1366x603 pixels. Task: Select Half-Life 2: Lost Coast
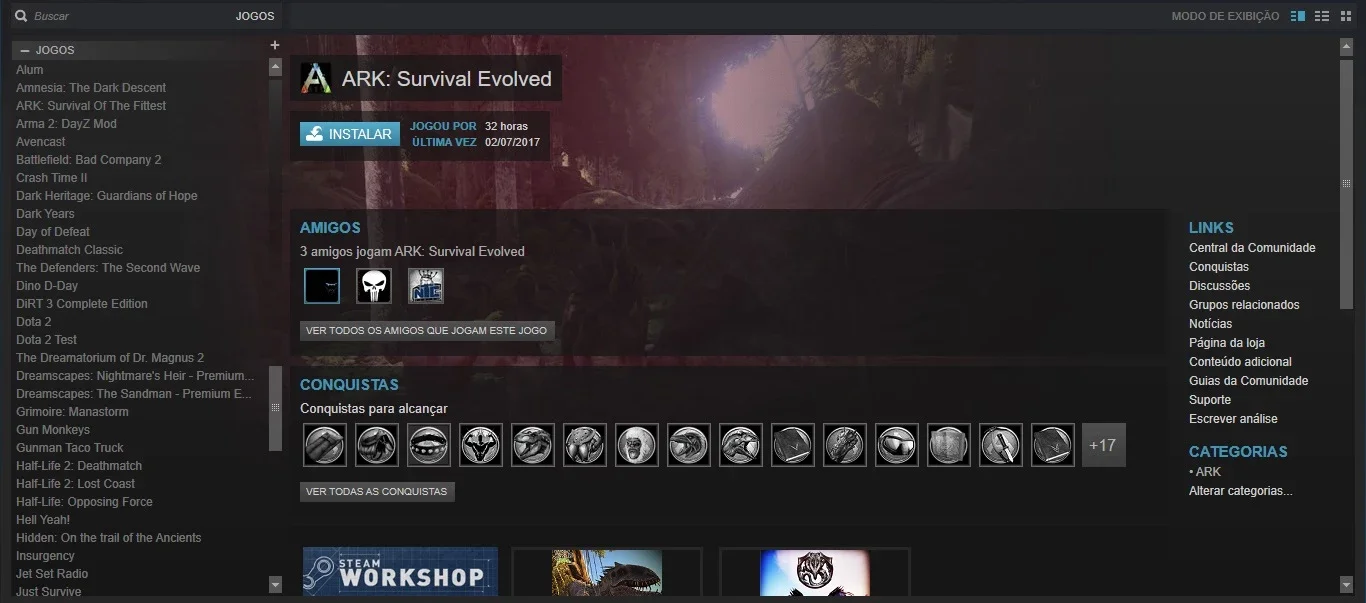click(x=76, y=484)
